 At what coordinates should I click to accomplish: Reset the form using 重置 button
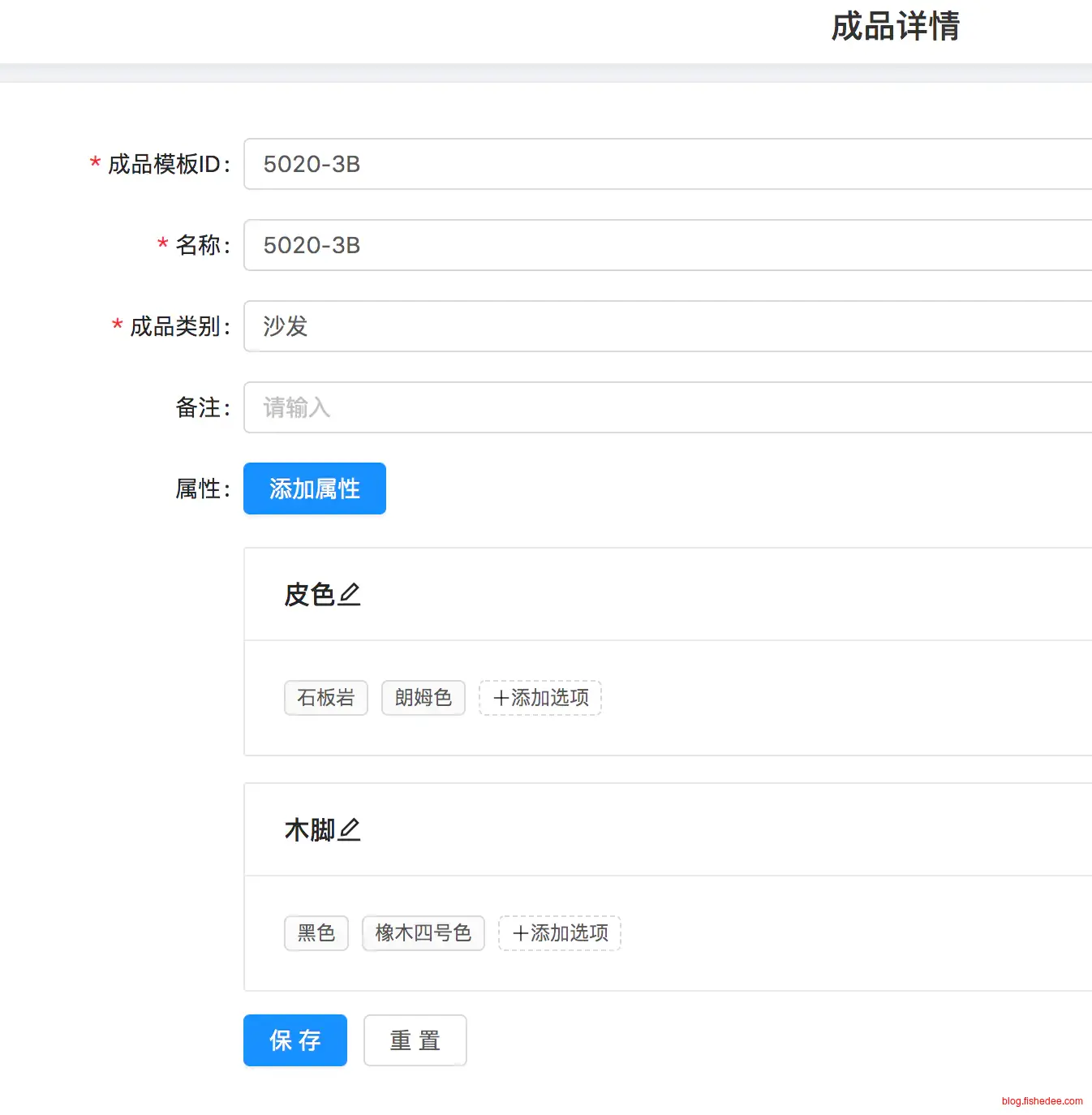415,1040
